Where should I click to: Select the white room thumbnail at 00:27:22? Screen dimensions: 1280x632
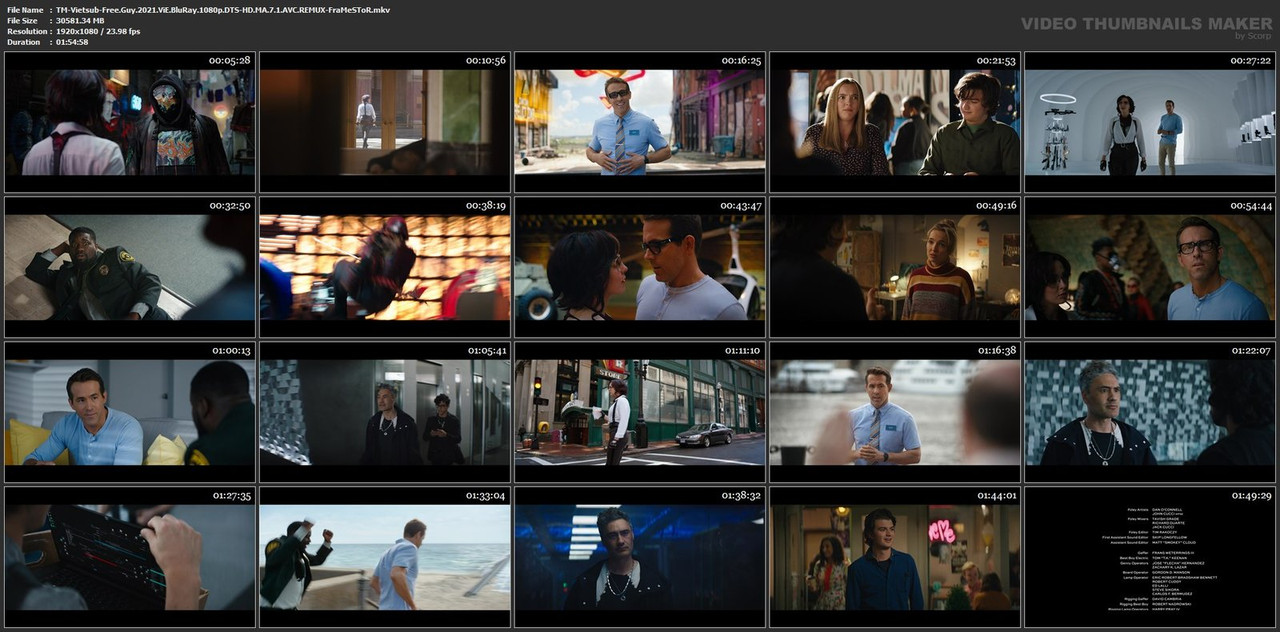point(1150,122)
